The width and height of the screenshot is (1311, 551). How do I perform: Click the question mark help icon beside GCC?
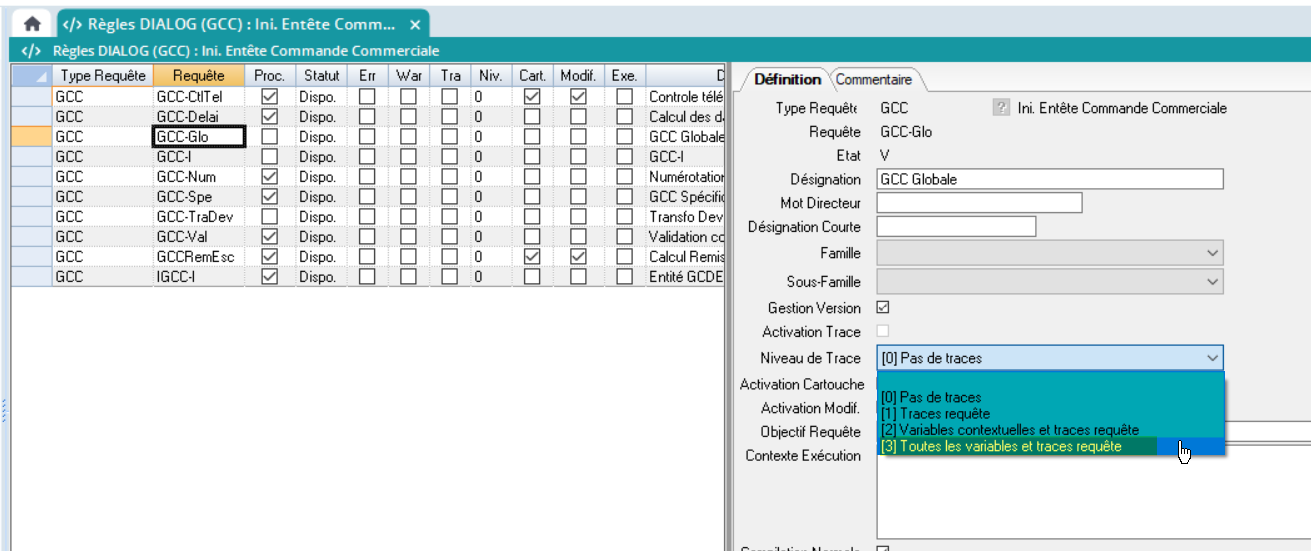(1000, 108)
